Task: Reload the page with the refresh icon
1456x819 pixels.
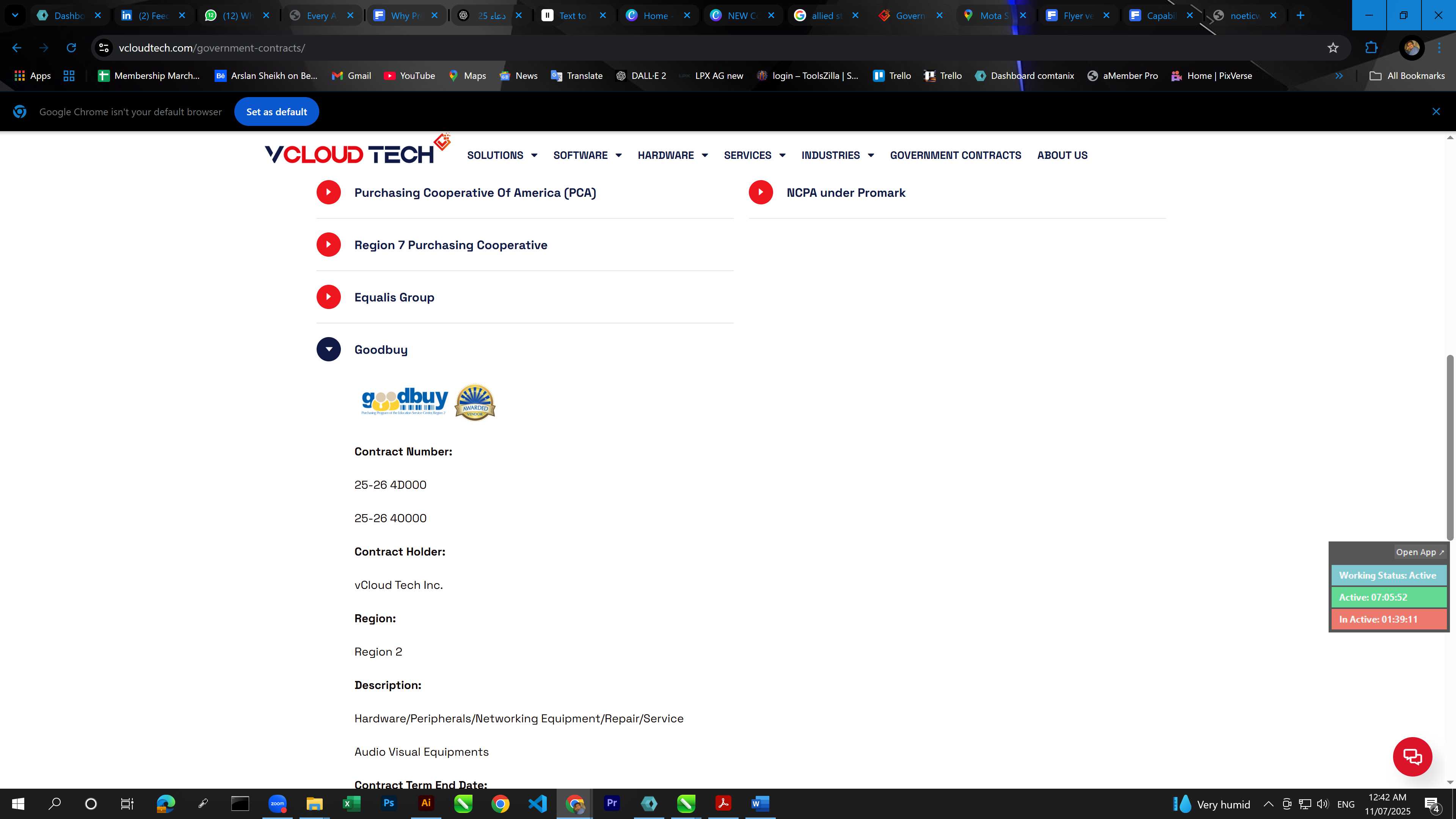Action: pos(71,48)
